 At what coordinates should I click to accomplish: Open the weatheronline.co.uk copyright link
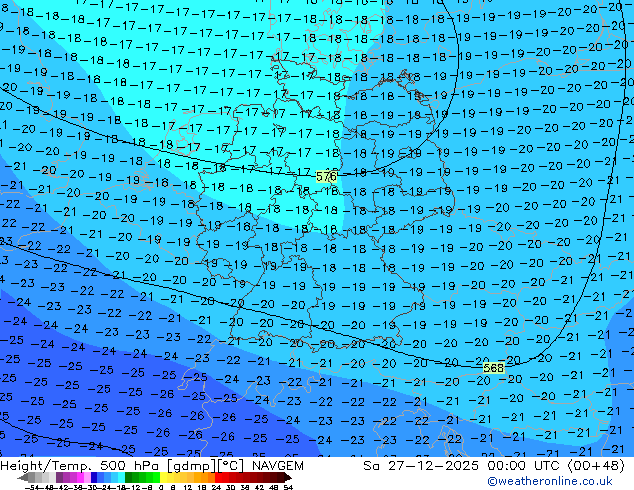[x=550, y=481]
